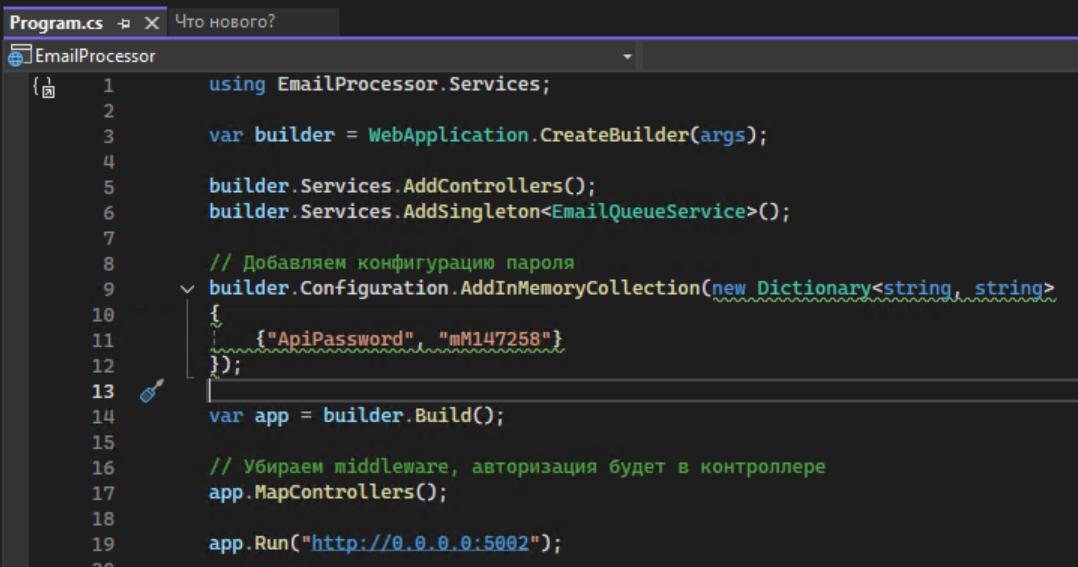Click the code structure braces icon beside line 1
The width and height of the screenshot is (1078, 567).
click(43, 87)
